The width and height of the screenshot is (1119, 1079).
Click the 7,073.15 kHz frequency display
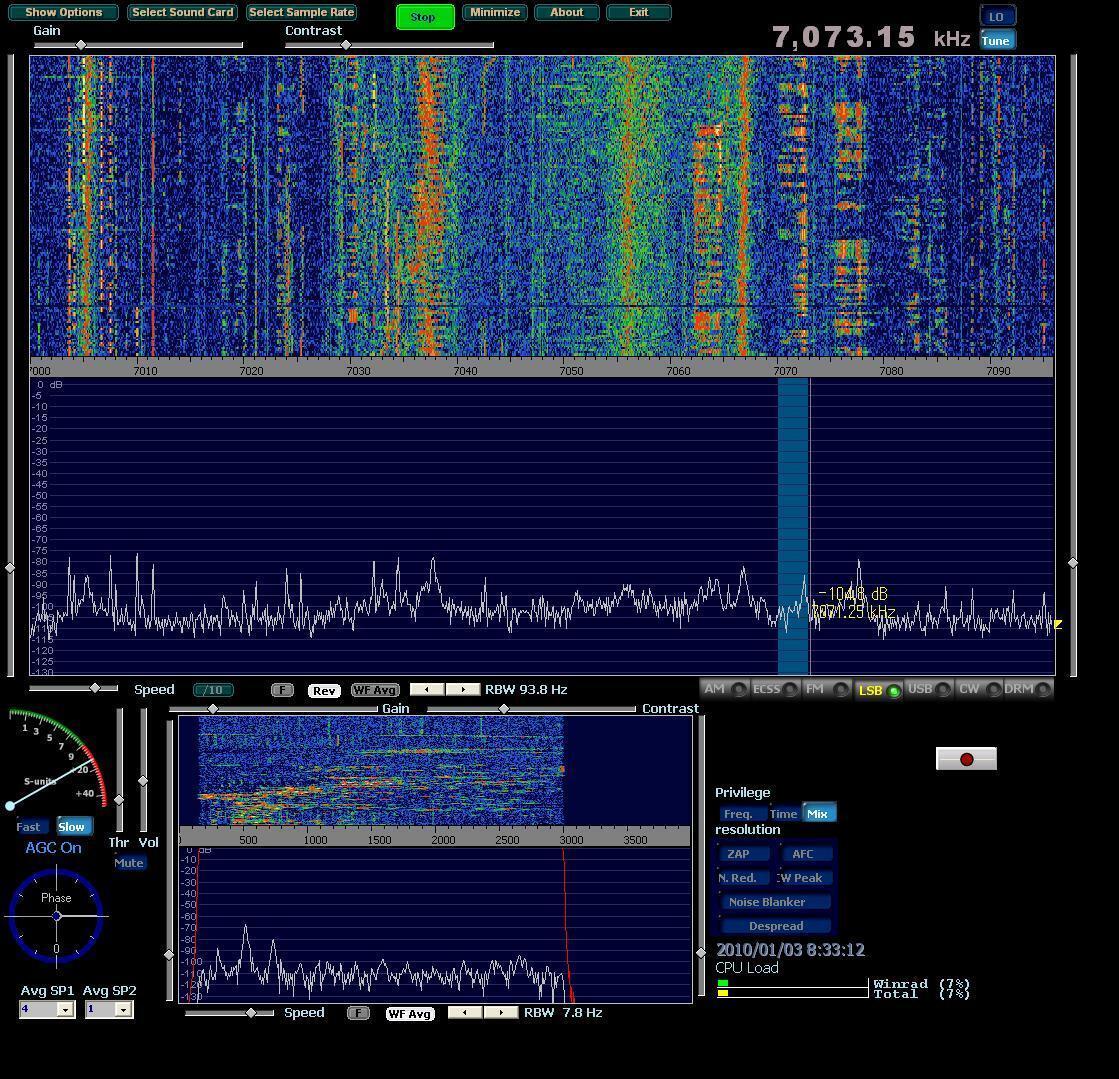click(843, 37)
